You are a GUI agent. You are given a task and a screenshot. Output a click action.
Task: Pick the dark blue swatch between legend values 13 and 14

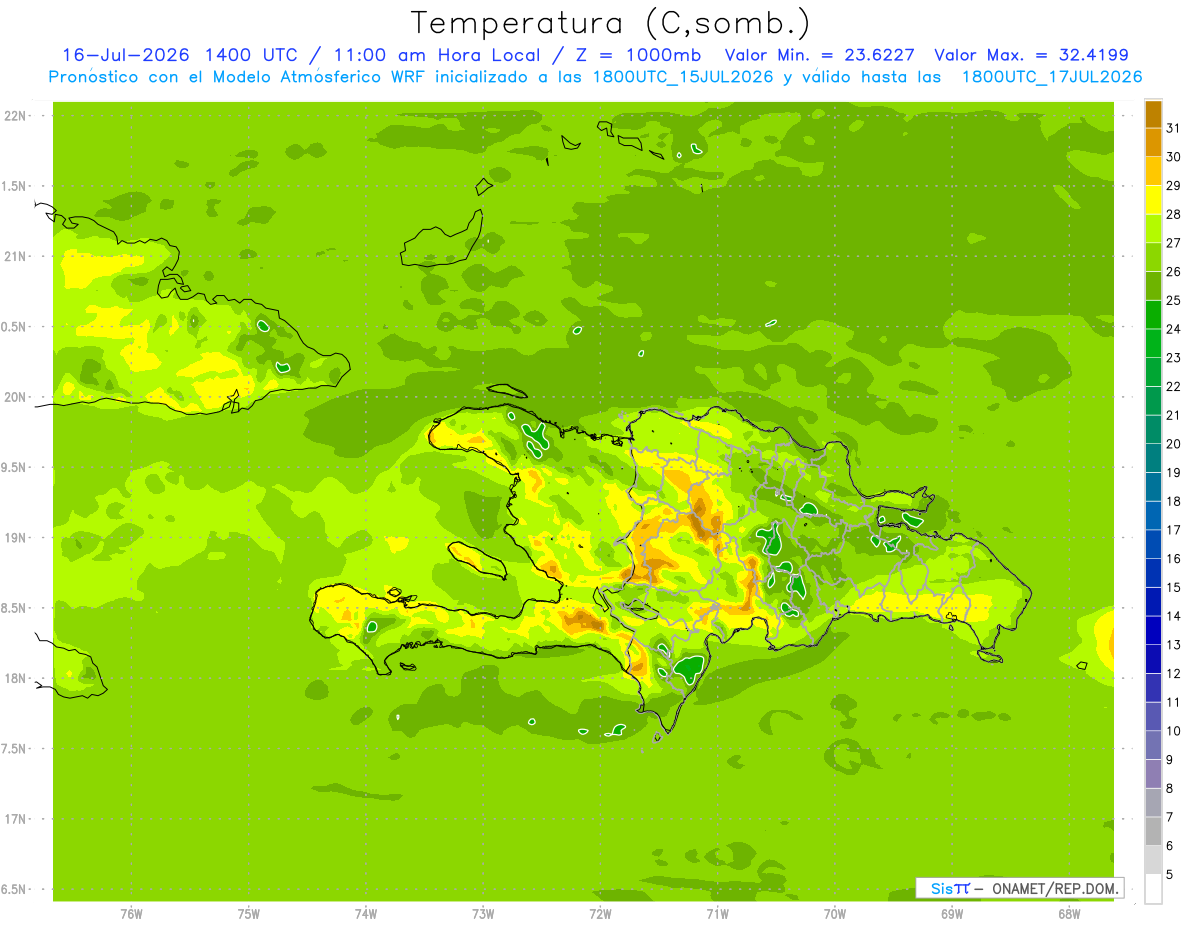coord(1153,630)
